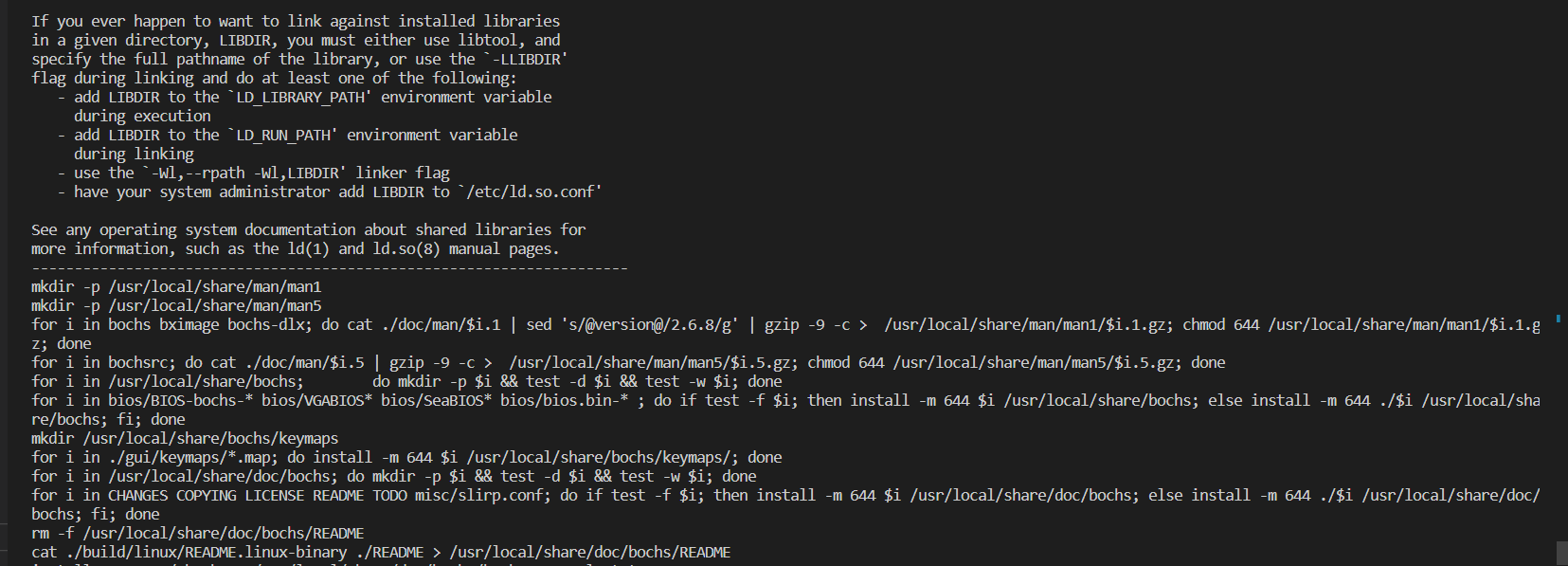Click the ./build/linux/README.linux-binary file path
This screenshot has width=1568, height=566.
click(206, 552)
